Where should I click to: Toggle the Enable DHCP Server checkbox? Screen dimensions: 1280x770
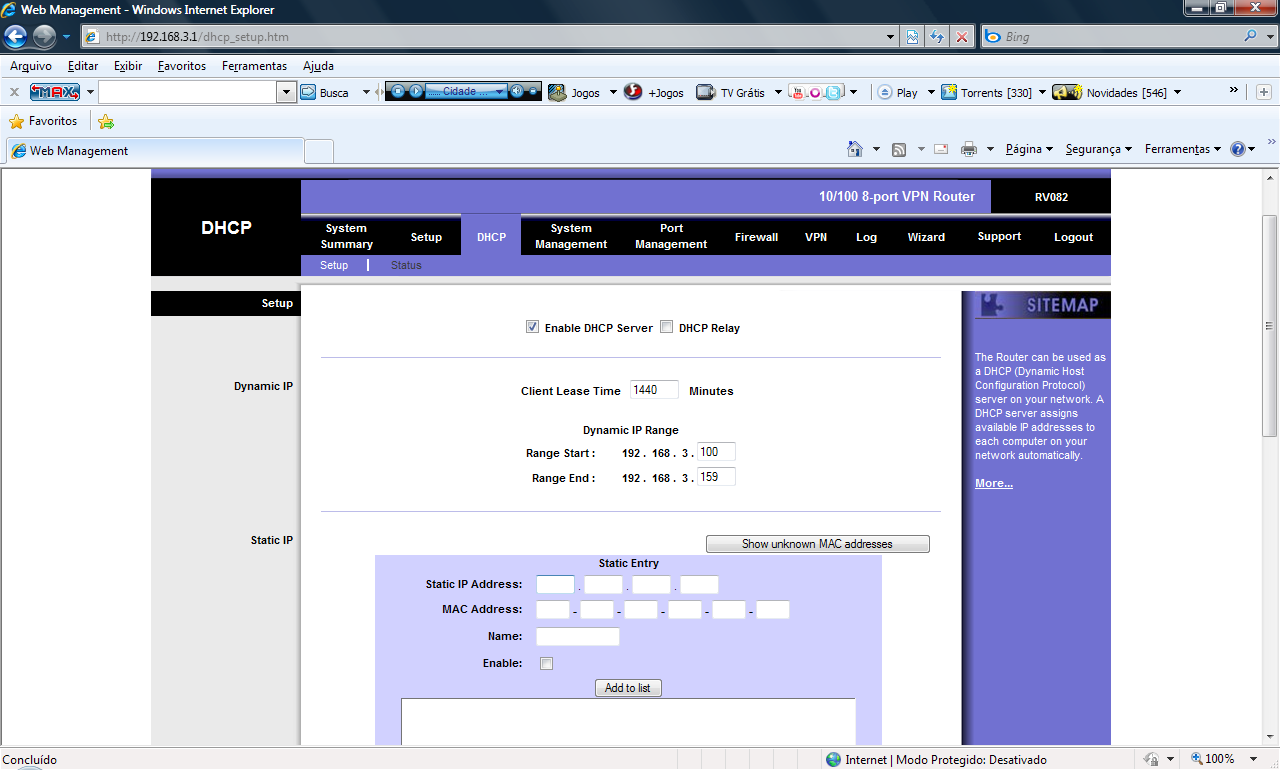click(532, 327)
